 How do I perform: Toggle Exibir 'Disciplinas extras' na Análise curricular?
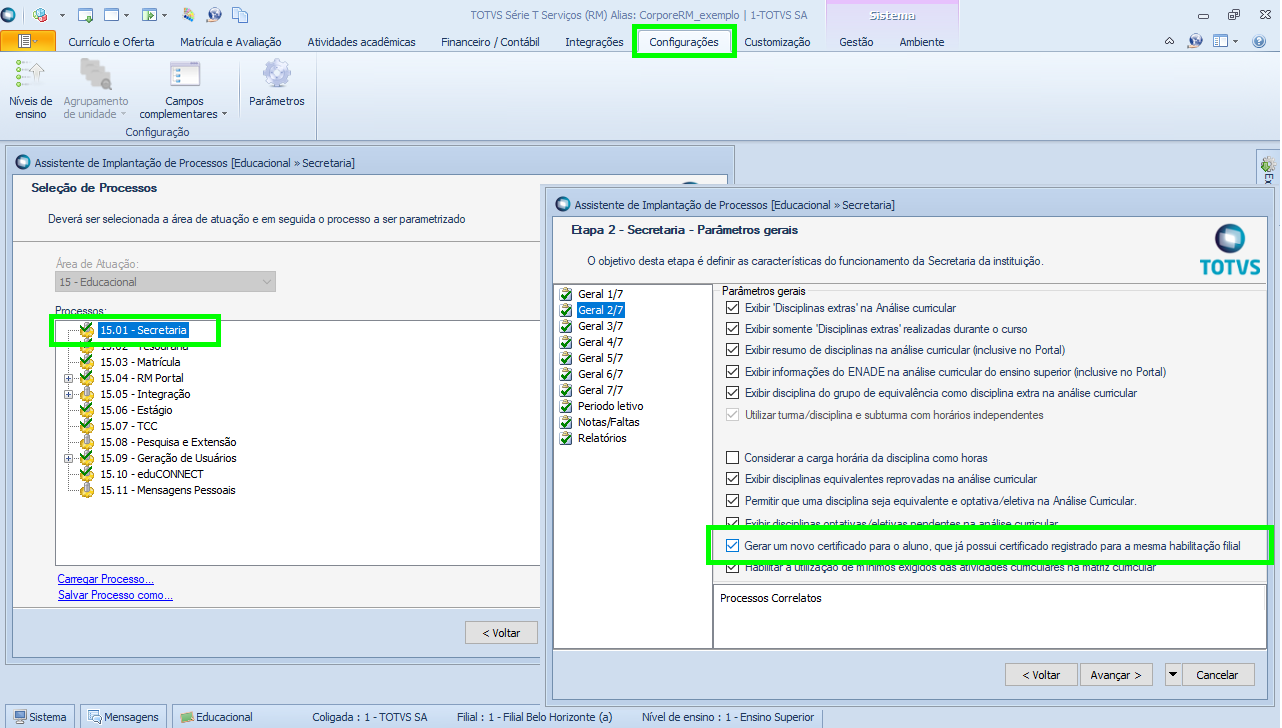(x=733, y=308)
